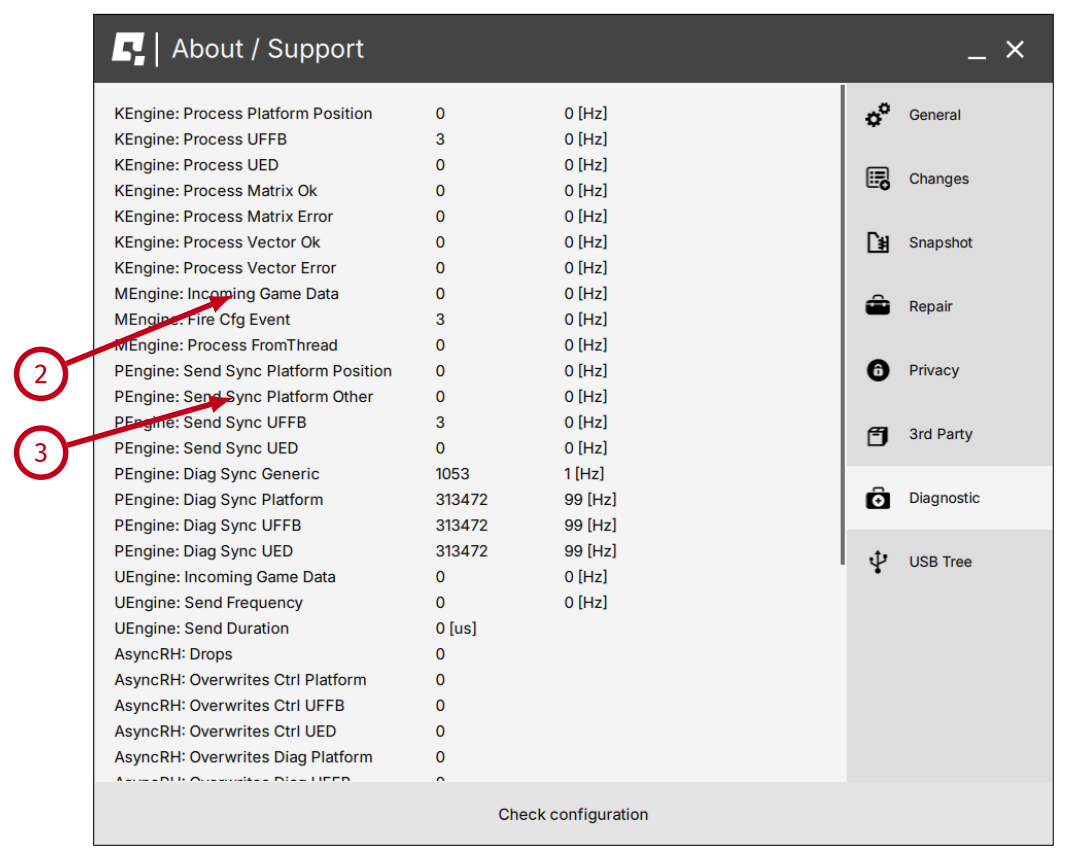Open the Privacy section
The height and width of the screenshot is (860, 1068).
pos(933,371)
